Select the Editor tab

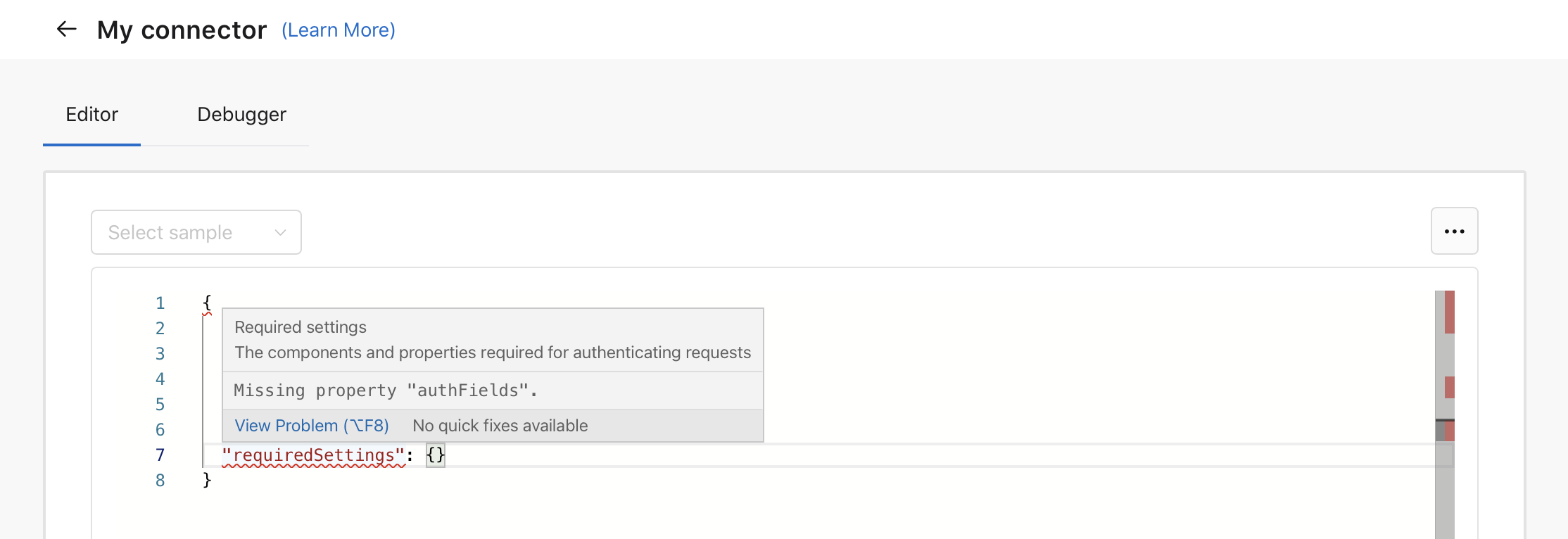click(x=91, y=114)
